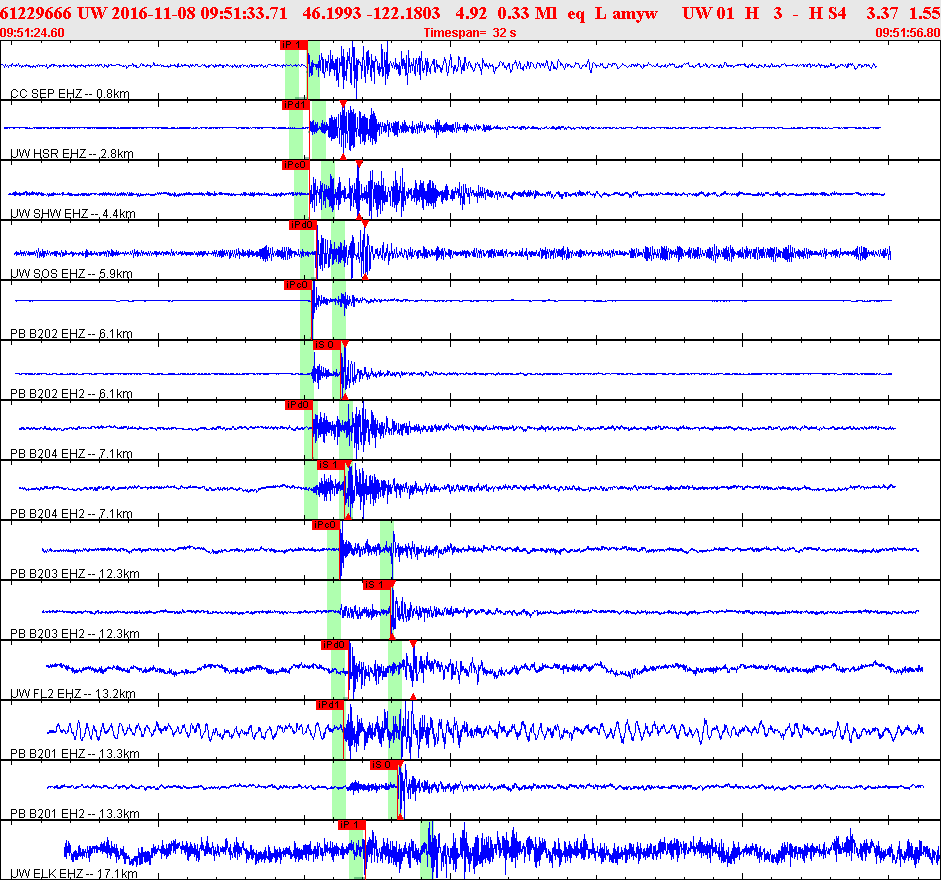
Task: Click the label PB B203 EHZ -- 12.3km
Action: tap(75, 574)
